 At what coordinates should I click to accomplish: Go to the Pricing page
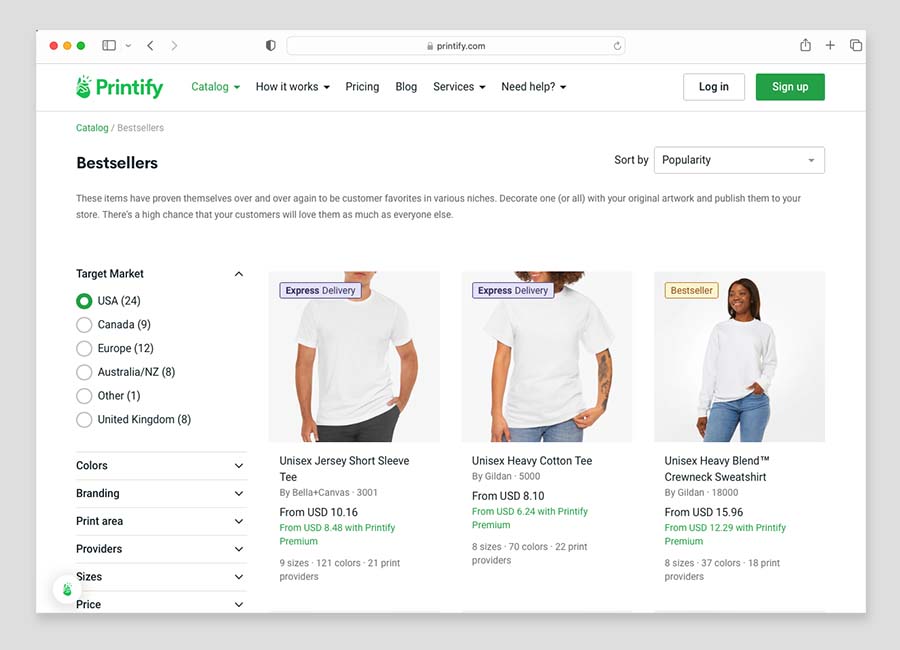pyautogui.click(x=362, y=87)
